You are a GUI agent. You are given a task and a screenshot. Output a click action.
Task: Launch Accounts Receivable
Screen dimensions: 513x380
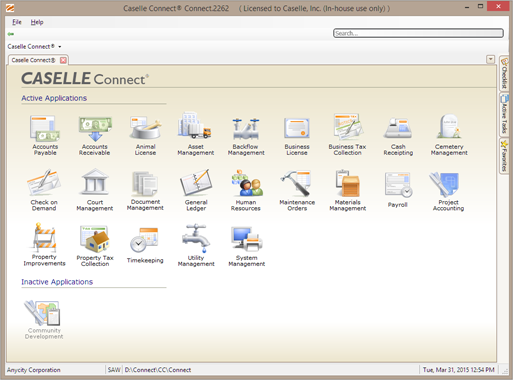(x=95, y=135)
